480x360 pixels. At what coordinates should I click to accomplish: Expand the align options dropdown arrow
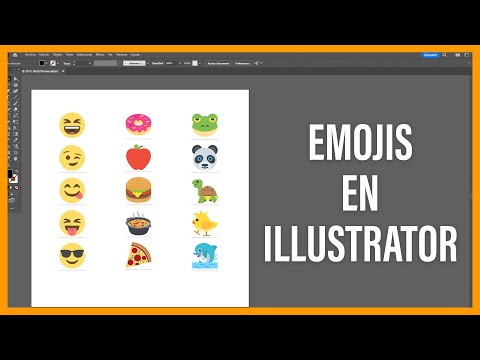pyautogui.click(x=262, y=63)
